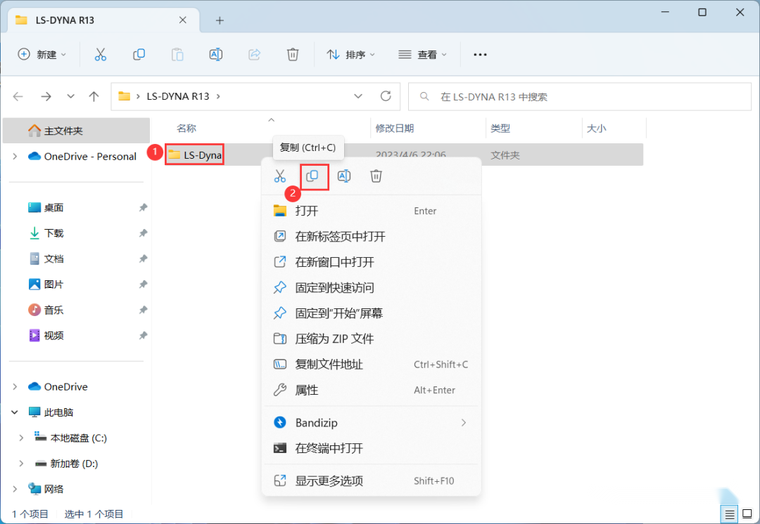The height and width of the screenshot is (524, 760).
Task: Click the search box 在 LS-DYNA R13 中搜索
Action: 580,96
